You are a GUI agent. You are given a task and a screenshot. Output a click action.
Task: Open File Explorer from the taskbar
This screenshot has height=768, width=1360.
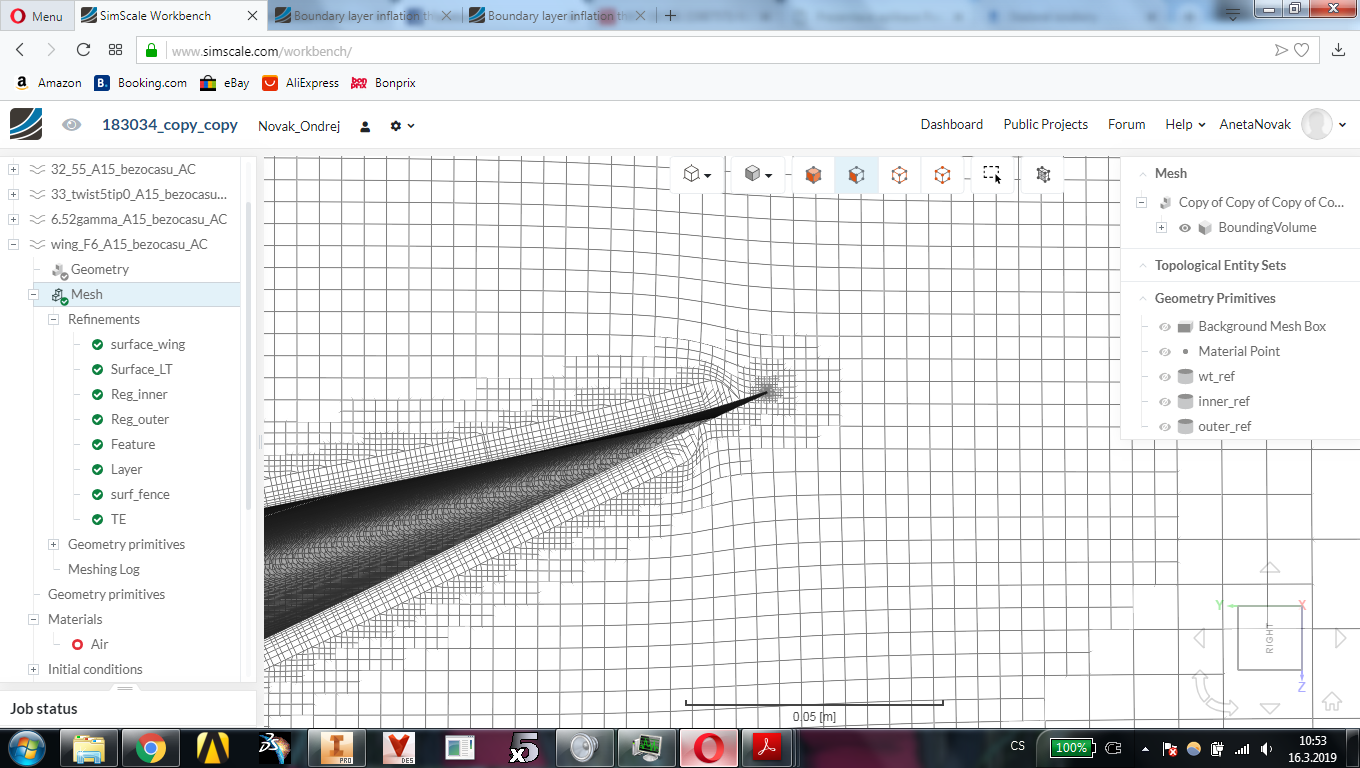pyautogui.click(x=89, y=747)
